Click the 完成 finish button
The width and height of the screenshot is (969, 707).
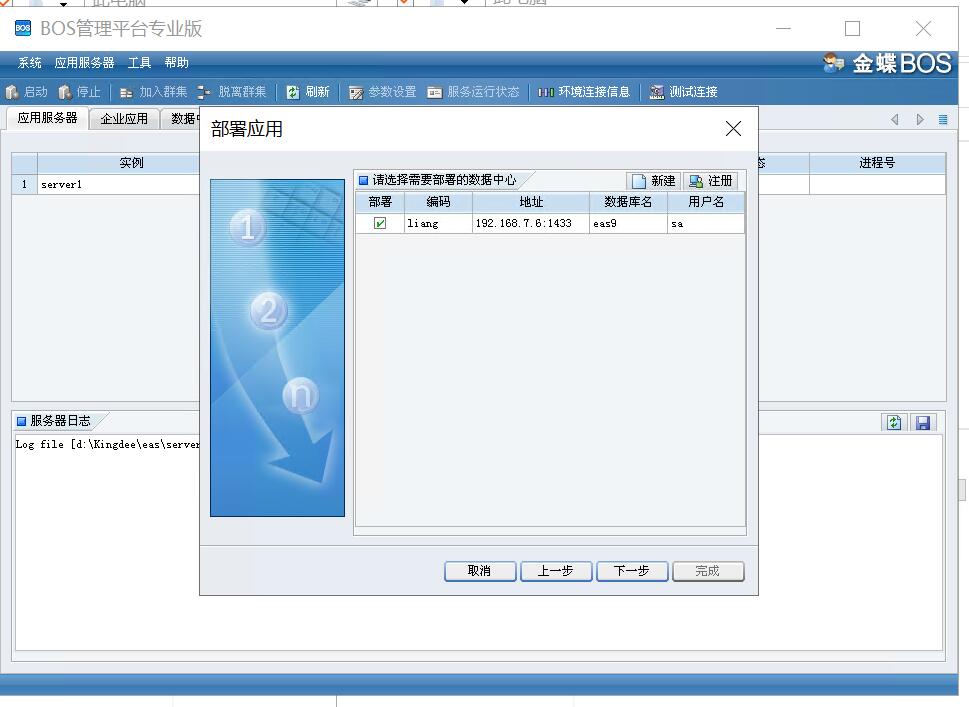tap(708, 571)
